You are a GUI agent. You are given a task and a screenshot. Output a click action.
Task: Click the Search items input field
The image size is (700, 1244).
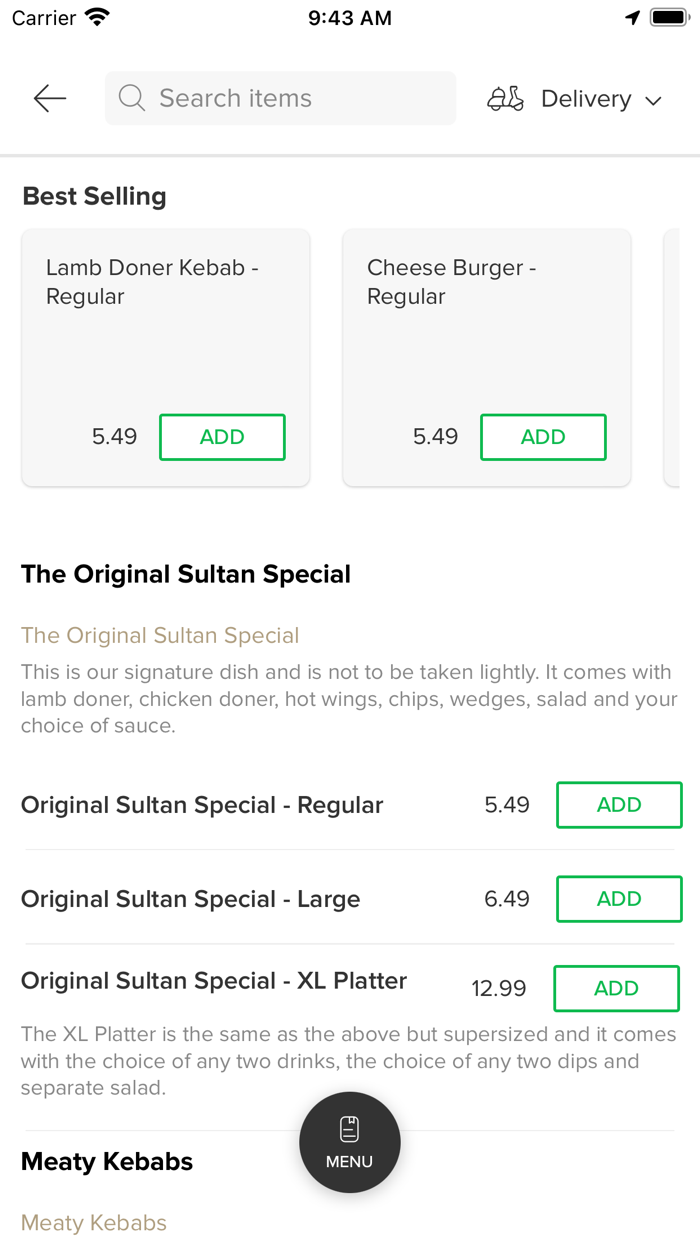[x=280, y=98]
